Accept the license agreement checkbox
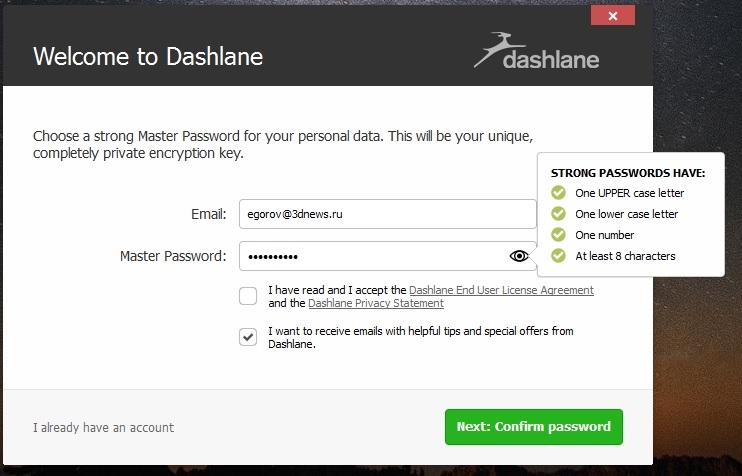 pyautogui.click(x=248, y=296)
